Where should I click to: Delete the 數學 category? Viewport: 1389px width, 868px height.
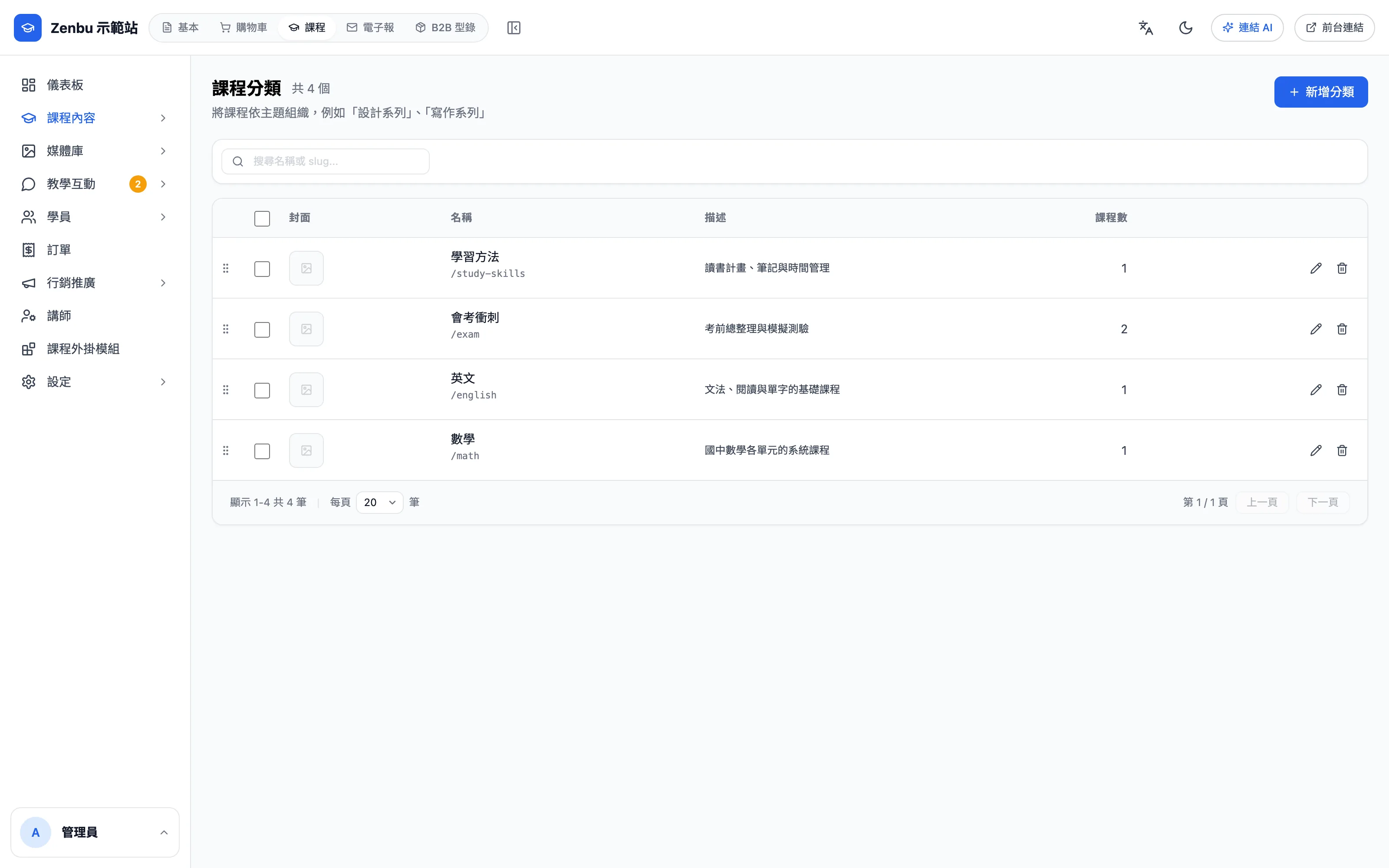pos(1342,450)
